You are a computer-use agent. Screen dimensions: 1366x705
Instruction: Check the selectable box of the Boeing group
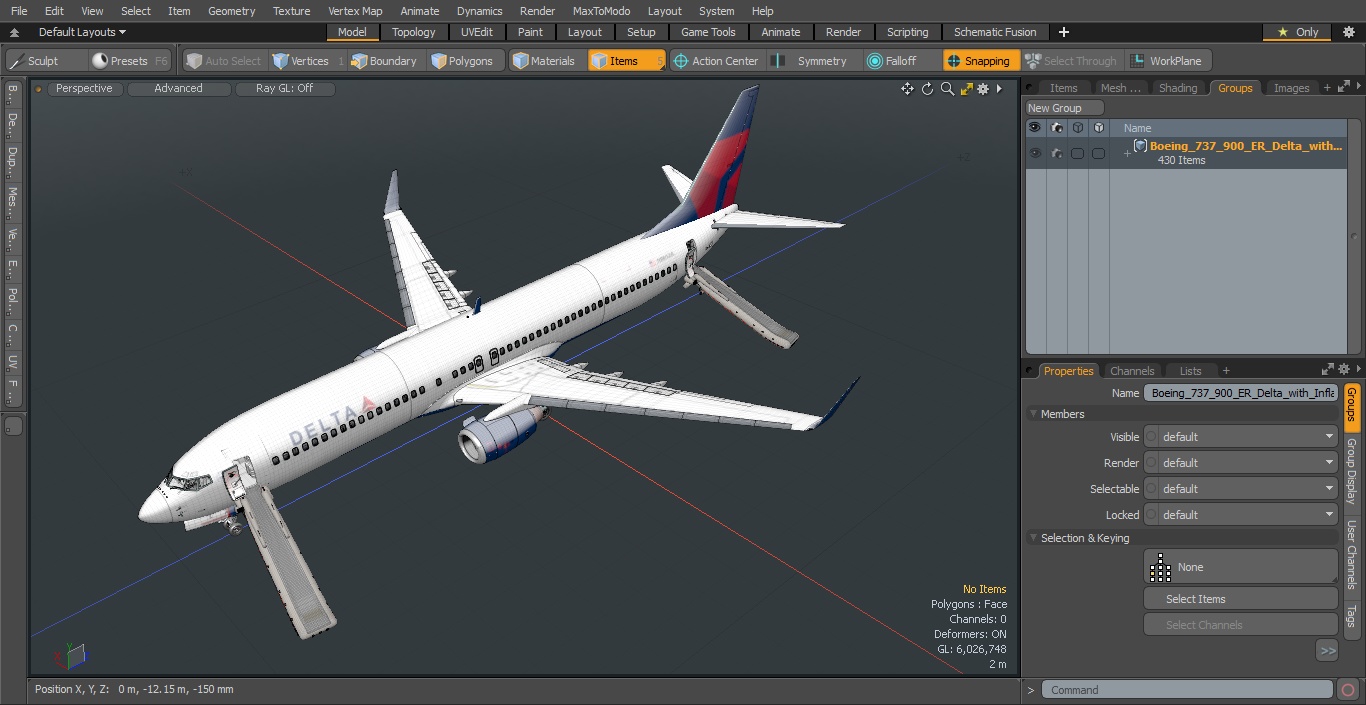pos(1077,153)
